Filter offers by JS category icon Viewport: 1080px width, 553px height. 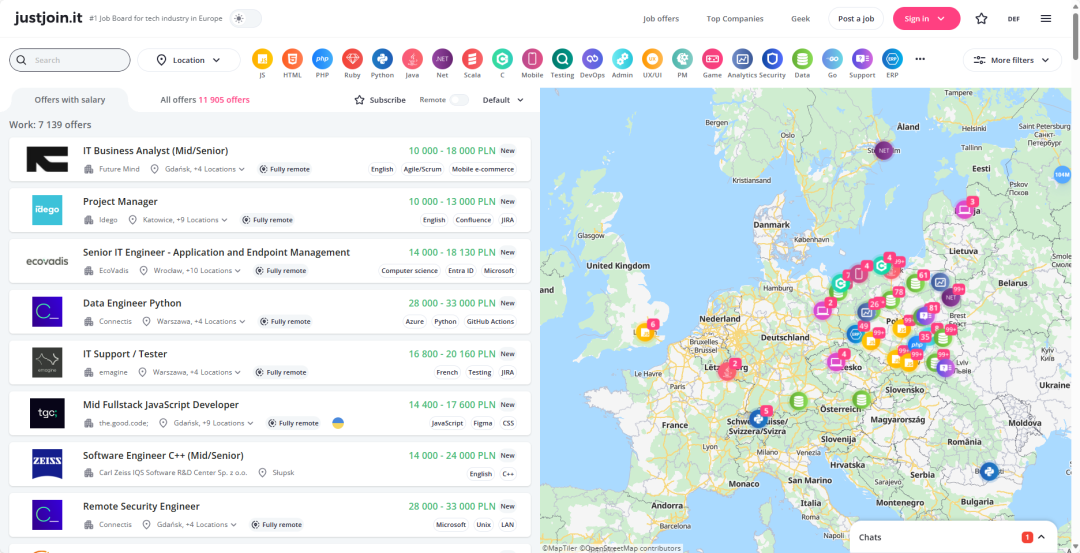[262, 59]
